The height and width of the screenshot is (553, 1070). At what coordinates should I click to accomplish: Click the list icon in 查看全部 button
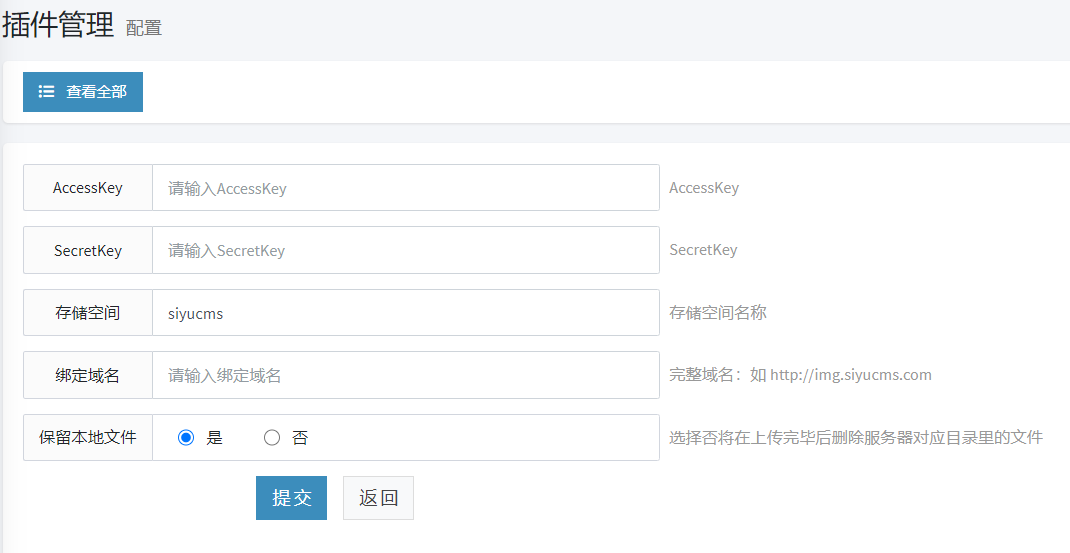point(46,92)
